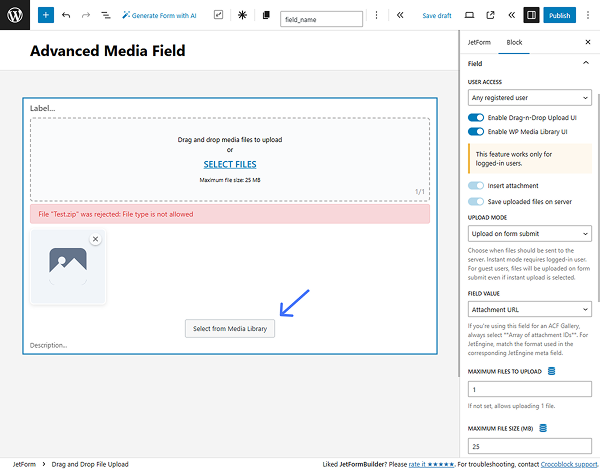Click JetForm in the breadcrumb
Image resolution: width=600 pixels, height=470 pixels.
click(24, 464)
